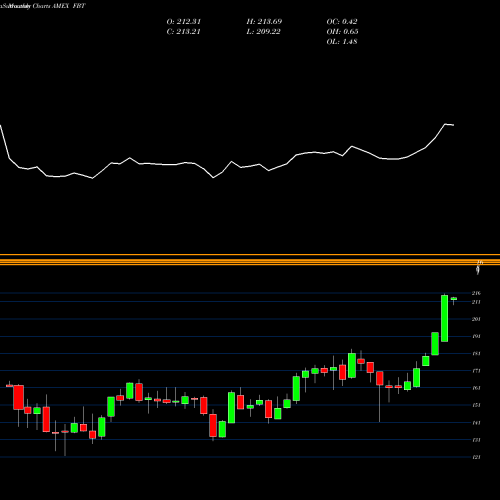Image resolution: width=500 pixels, height=500 pixels.
Task: Click the OH: 0.65 value
Action: [x=342, y=32]
